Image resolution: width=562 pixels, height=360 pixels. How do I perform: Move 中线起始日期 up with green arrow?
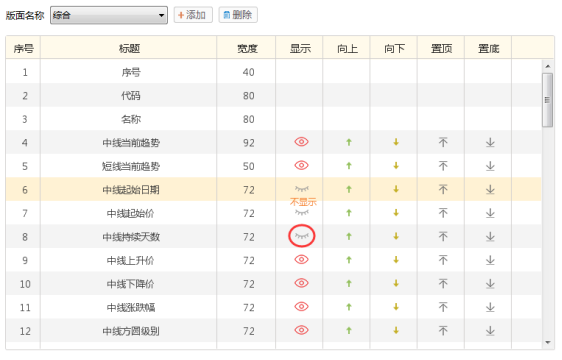(349, 189)
